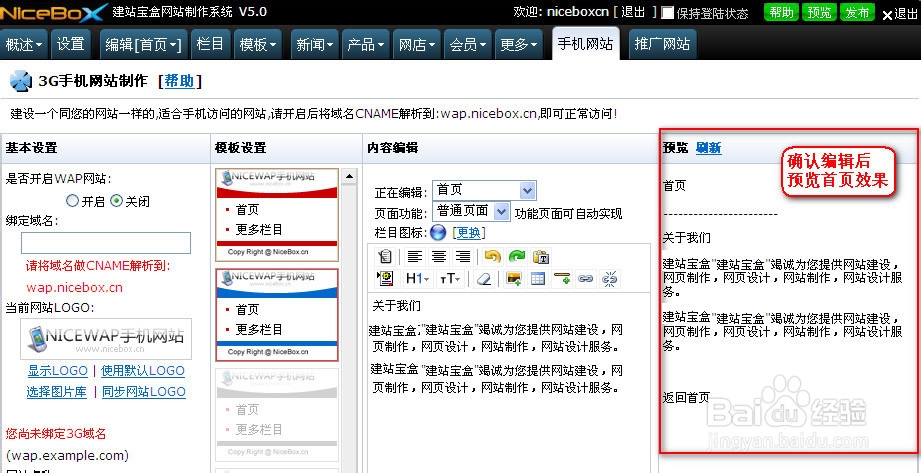921x473 pixels.
Task: Click the eraser remove formatting icon
Action: tap(484, 279)
